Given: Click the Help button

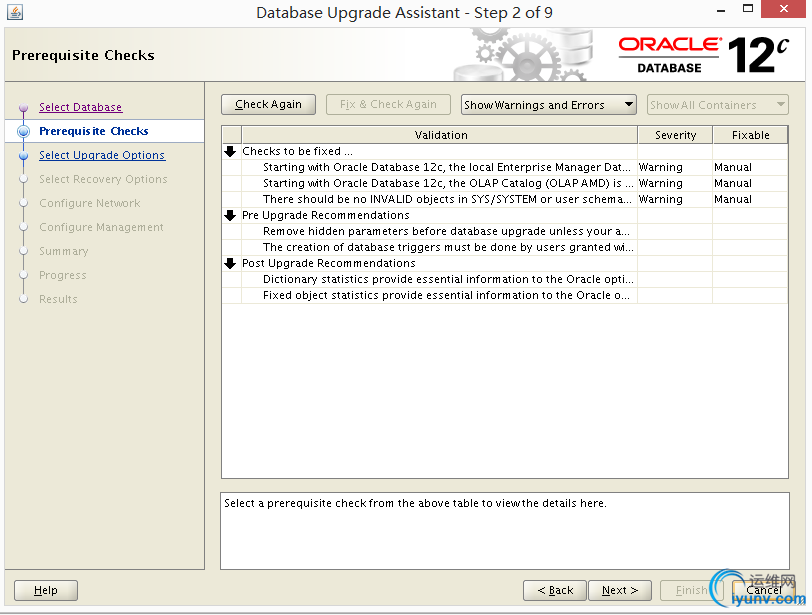Looking at the screenshot, I should coord(46,590).
